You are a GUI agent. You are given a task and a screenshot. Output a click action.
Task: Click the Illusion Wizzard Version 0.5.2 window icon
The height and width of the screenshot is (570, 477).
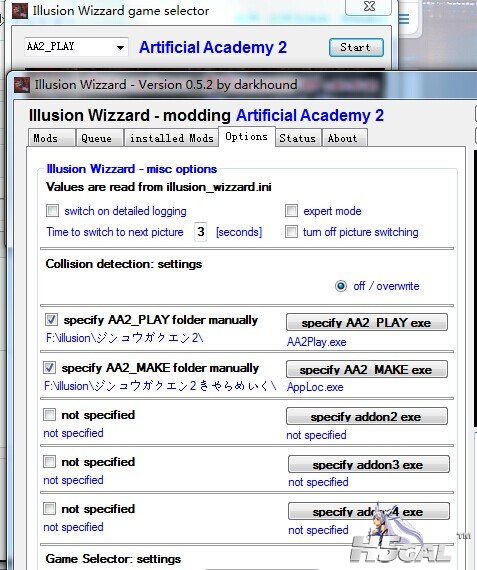22,85
